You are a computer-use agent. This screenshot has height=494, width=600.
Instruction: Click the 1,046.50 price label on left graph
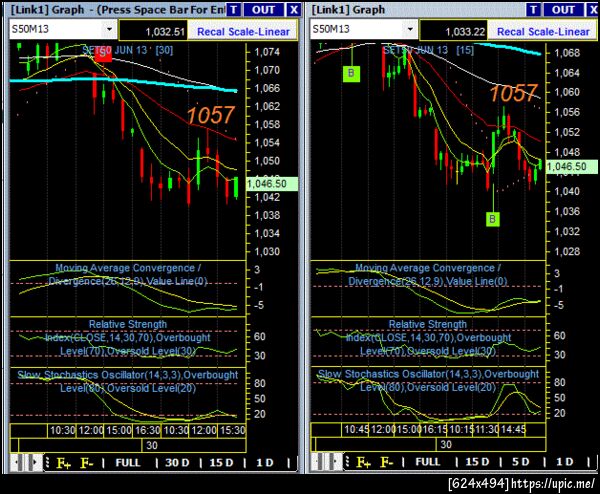pos(272,184)
